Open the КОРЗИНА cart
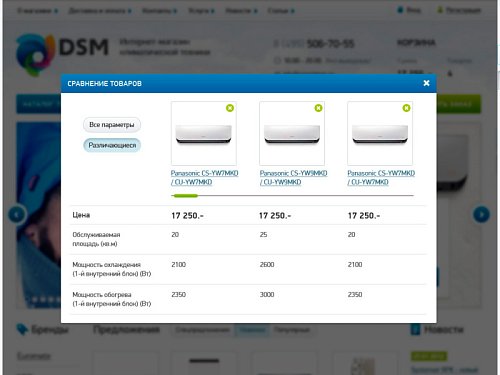 tap(416, 43)
